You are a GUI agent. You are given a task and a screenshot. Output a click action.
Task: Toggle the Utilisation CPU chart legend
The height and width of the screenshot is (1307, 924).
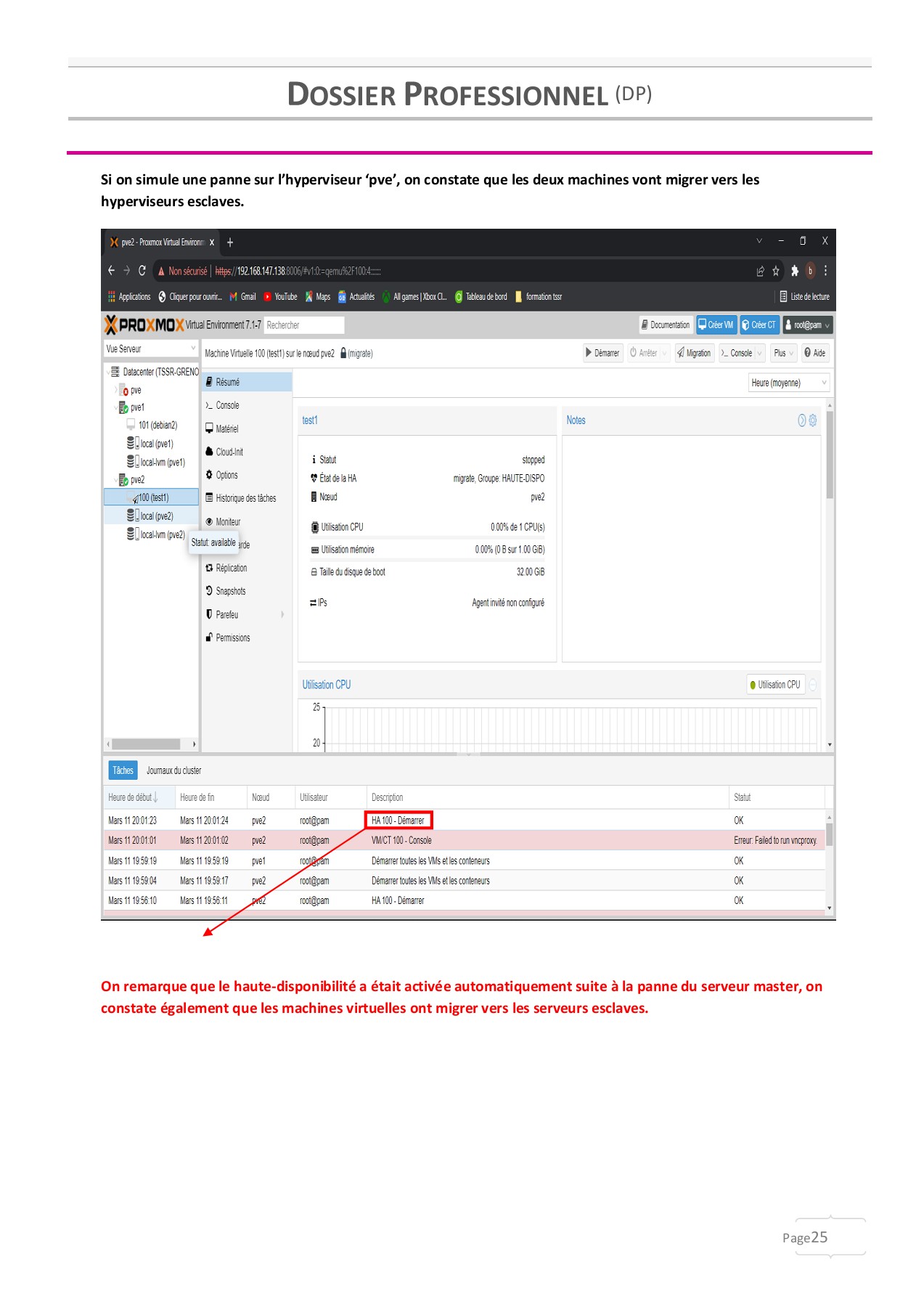click(x=777, y=685)
